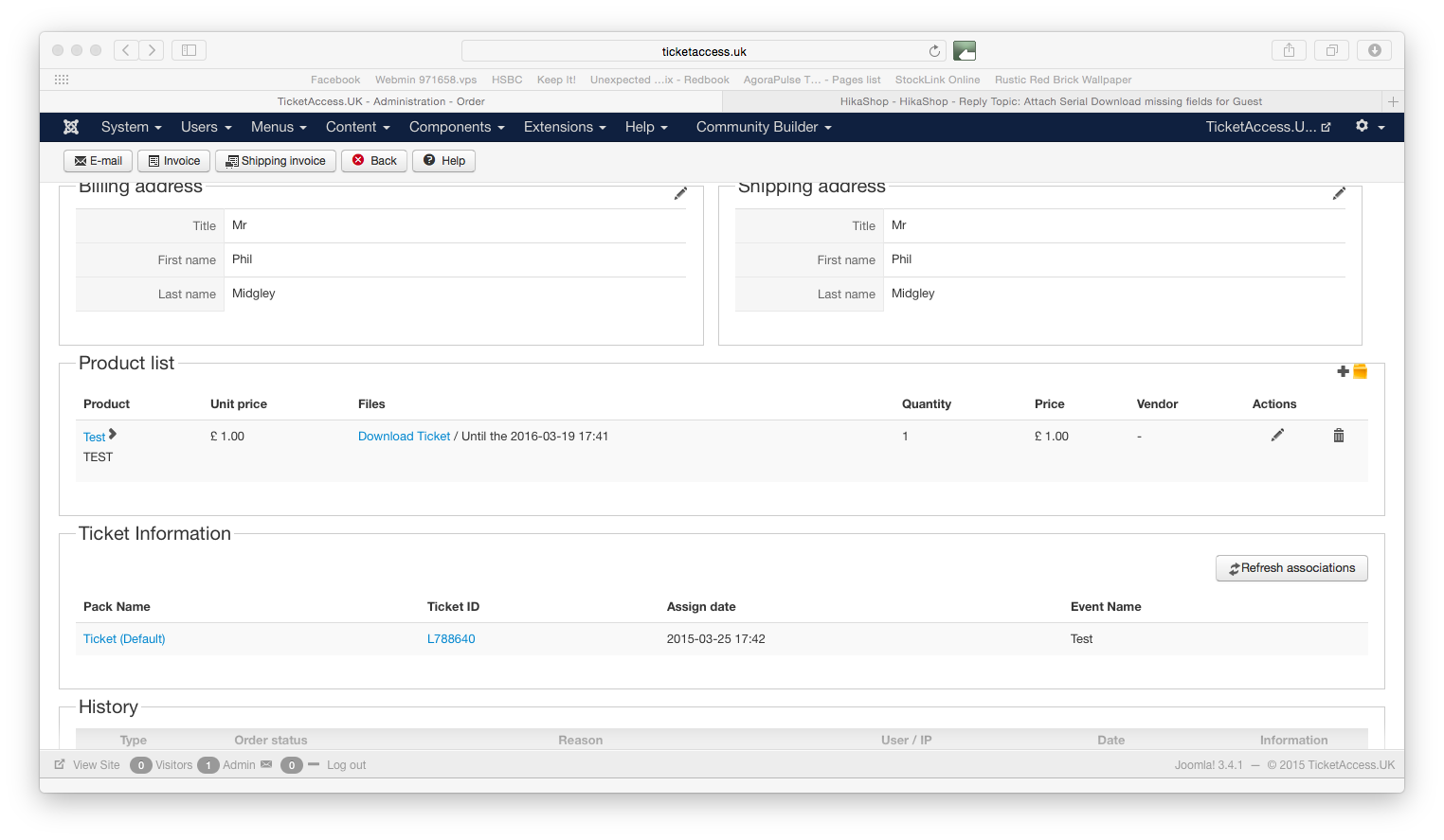Click the Safari address bar
The image size is (1444, 840).
point(704,51)
